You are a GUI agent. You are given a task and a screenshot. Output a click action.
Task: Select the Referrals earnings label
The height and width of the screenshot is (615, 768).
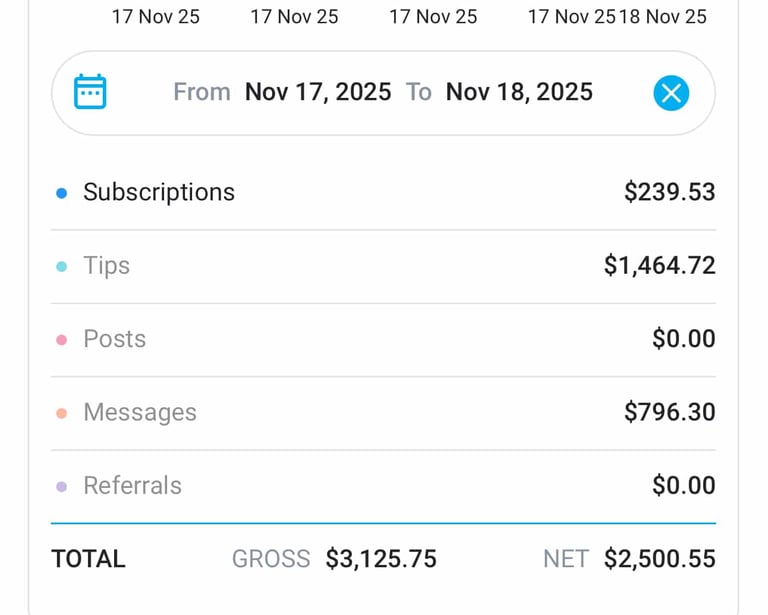click(132, 485)
